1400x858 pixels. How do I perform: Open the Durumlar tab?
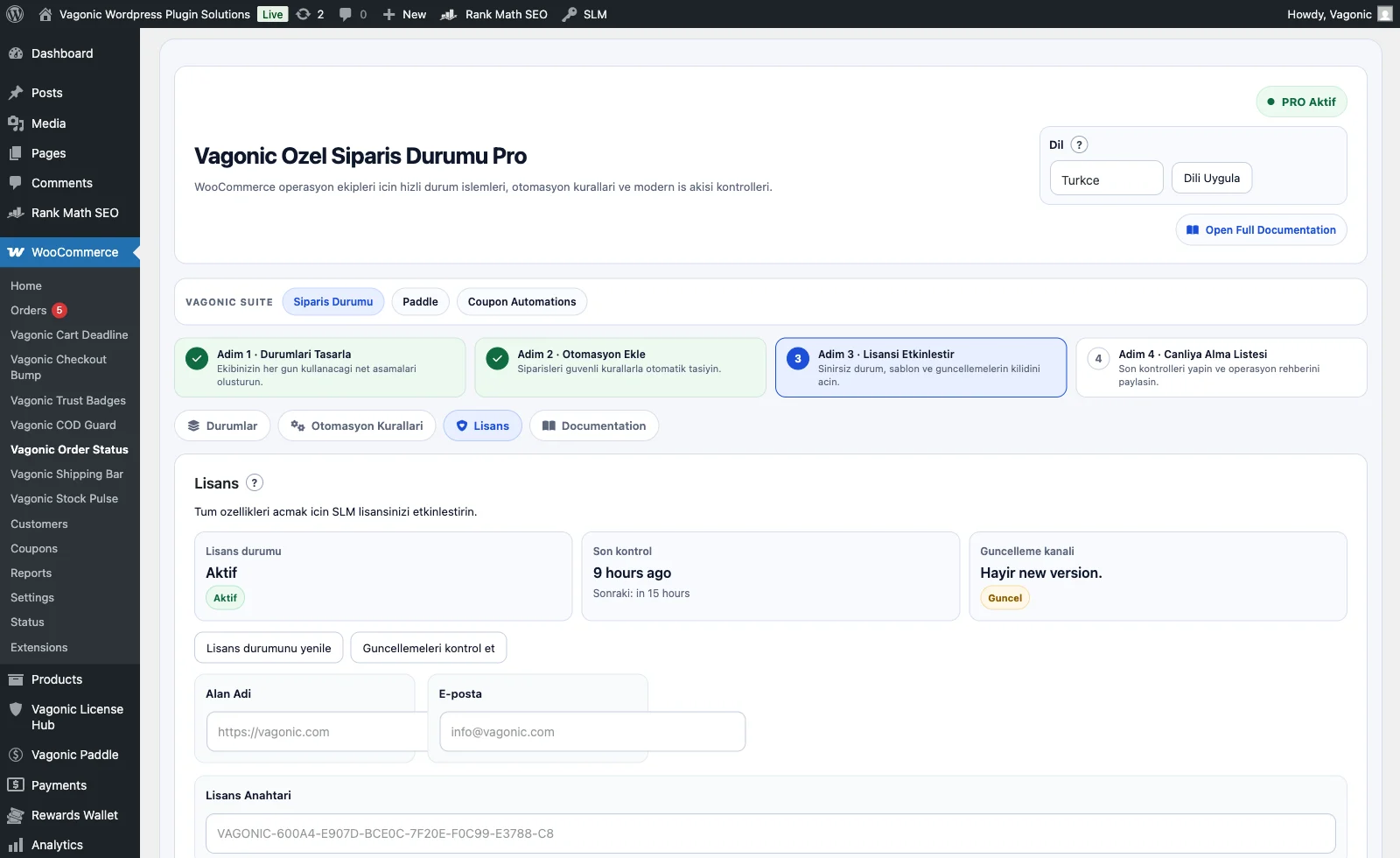[x=222, y=425]
